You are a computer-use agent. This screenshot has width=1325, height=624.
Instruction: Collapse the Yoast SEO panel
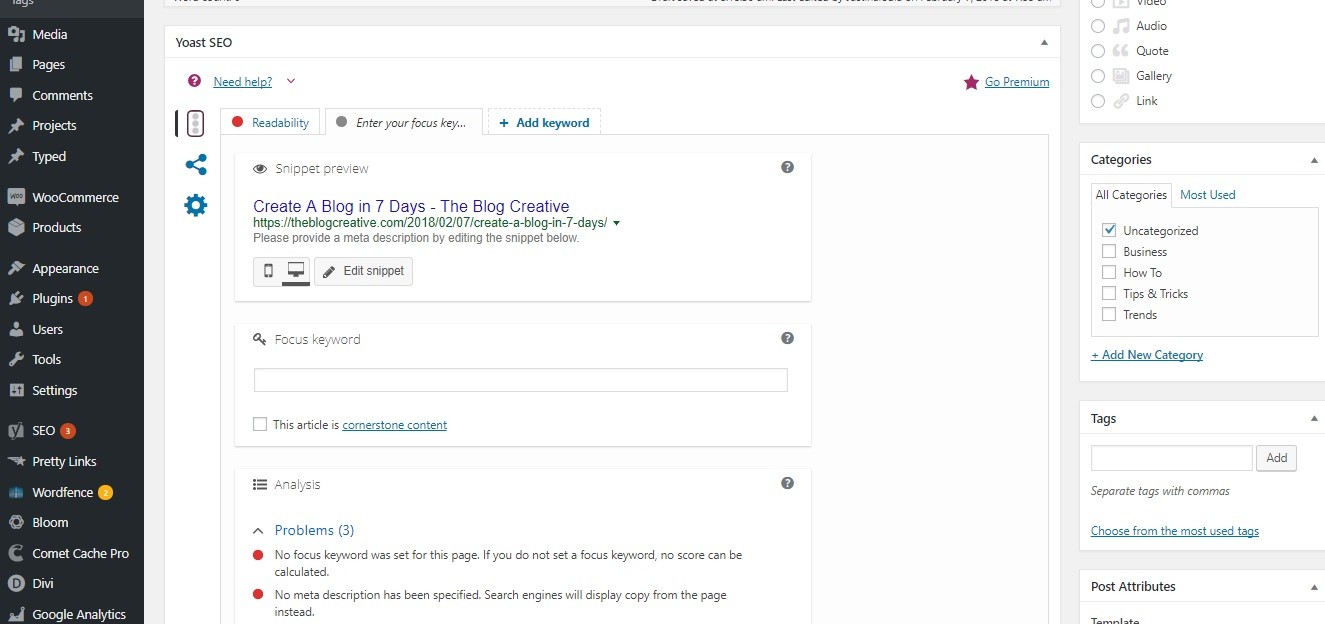1044,43
